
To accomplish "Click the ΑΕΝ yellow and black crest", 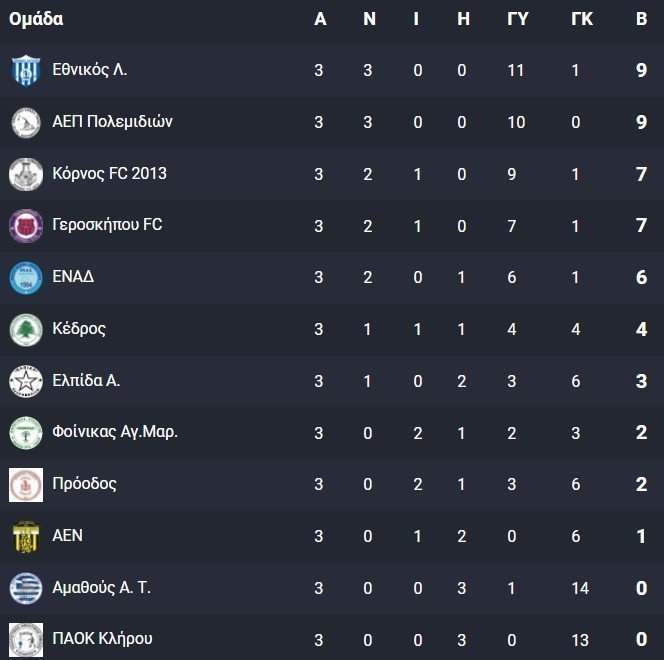I will click(26, 536).
